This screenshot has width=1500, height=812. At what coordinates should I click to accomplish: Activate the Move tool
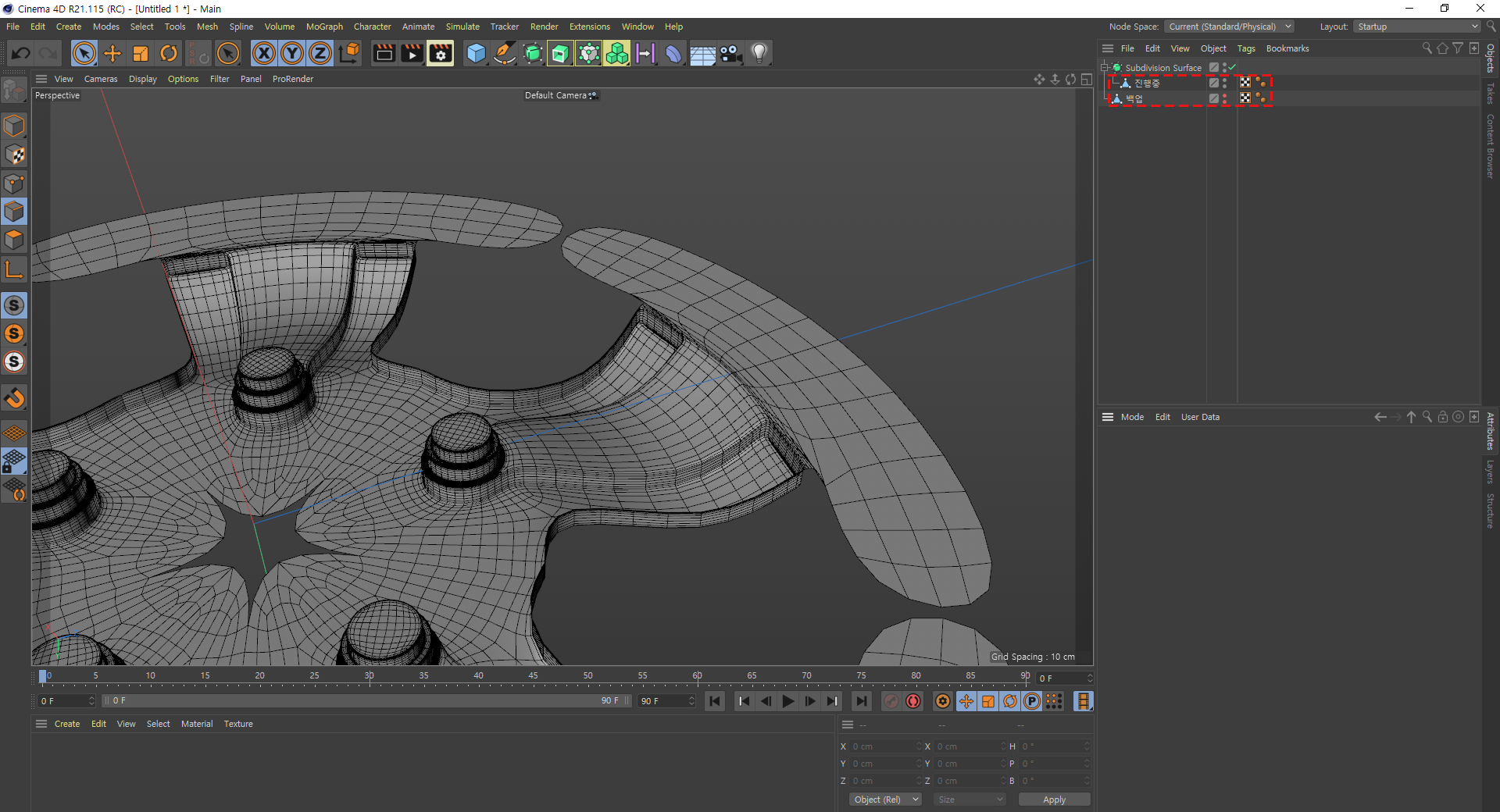(x=112, y=53)
